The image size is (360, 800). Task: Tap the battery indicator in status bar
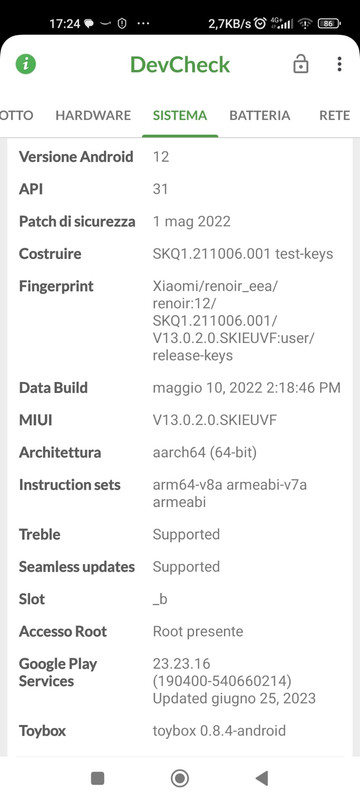click(x=329, y=23)
